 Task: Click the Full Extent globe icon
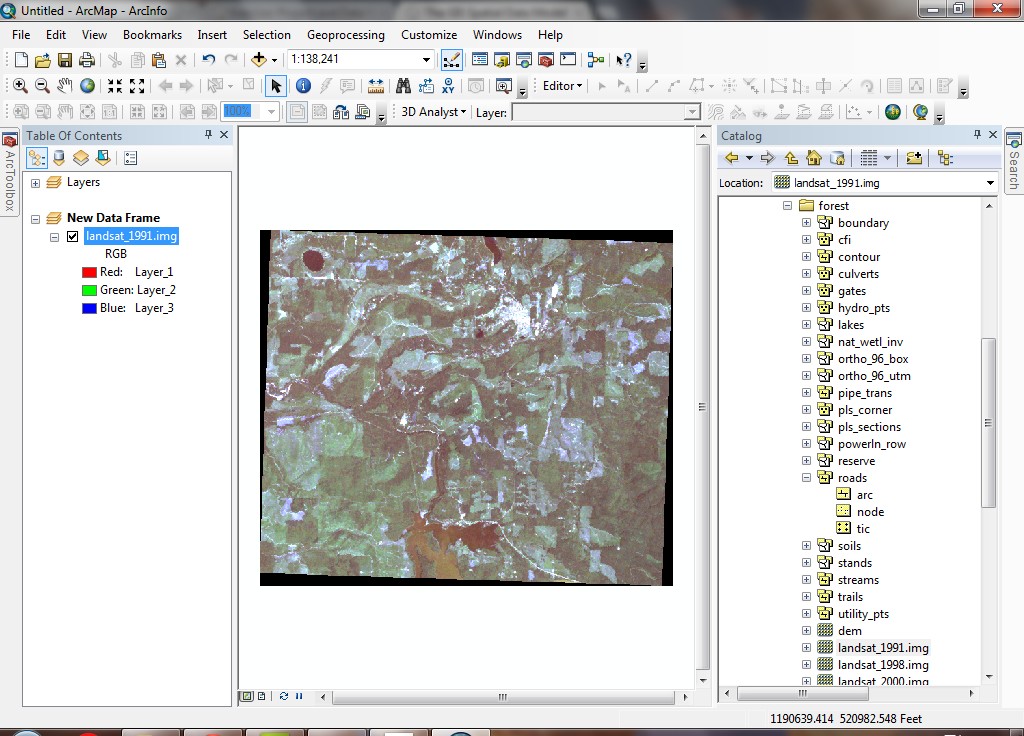coord(88,86)
